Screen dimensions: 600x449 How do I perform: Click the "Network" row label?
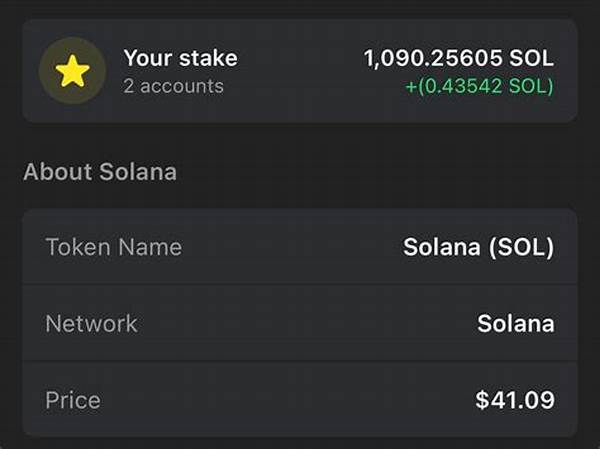pyautogui.click(x=91, y=323)
